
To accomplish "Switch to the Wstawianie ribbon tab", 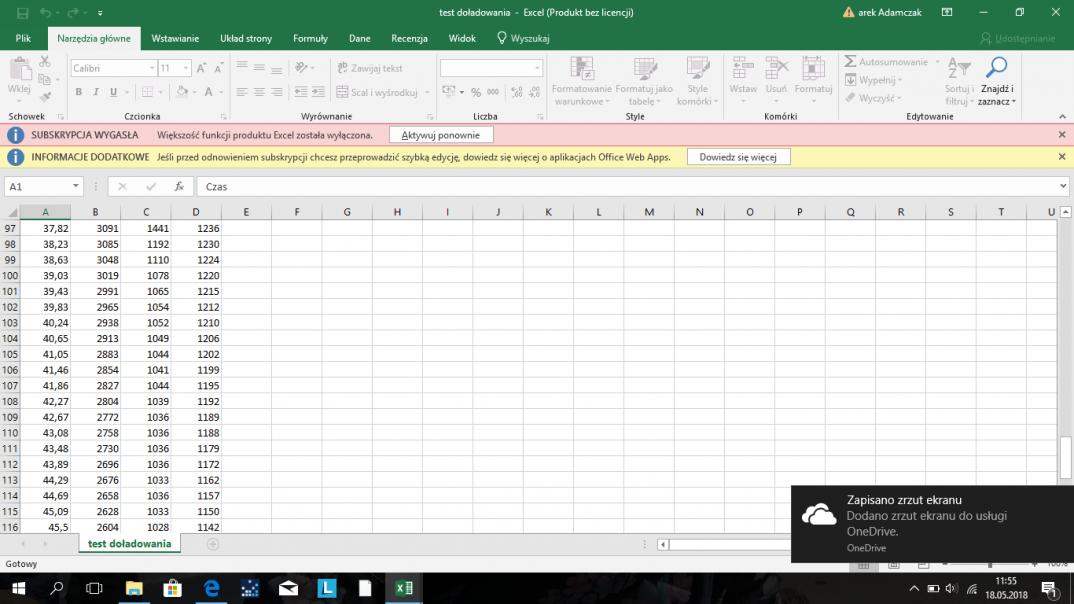I will [175, 38].
